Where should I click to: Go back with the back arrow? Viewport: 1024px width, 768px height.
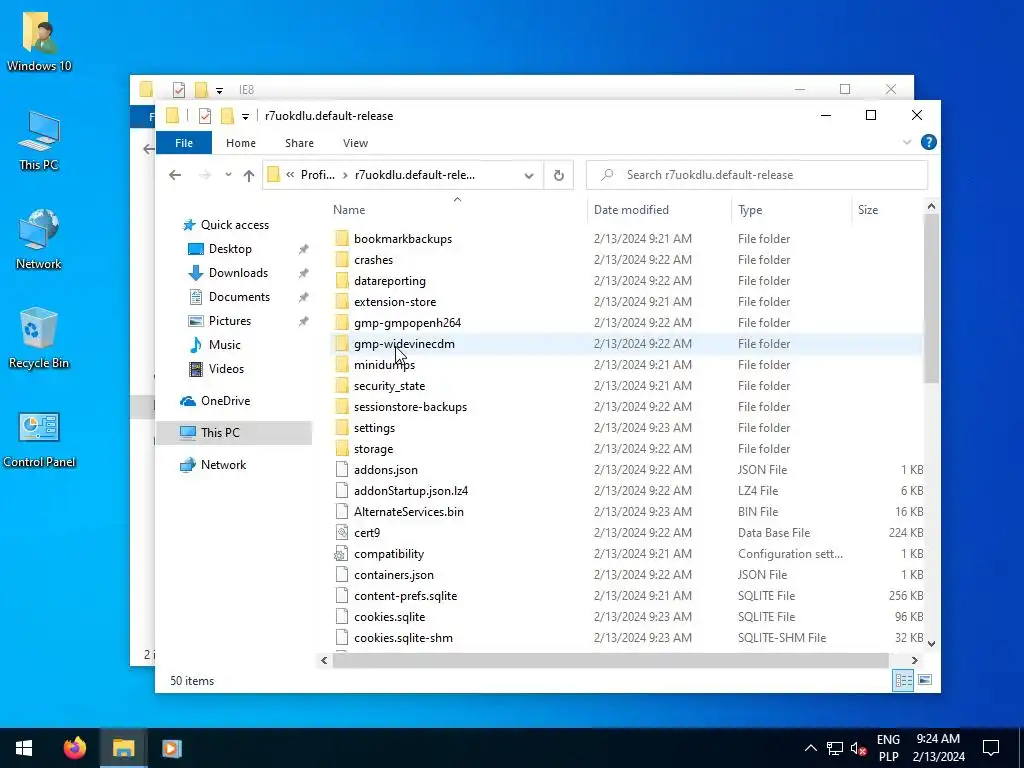[x=175, y=175]
